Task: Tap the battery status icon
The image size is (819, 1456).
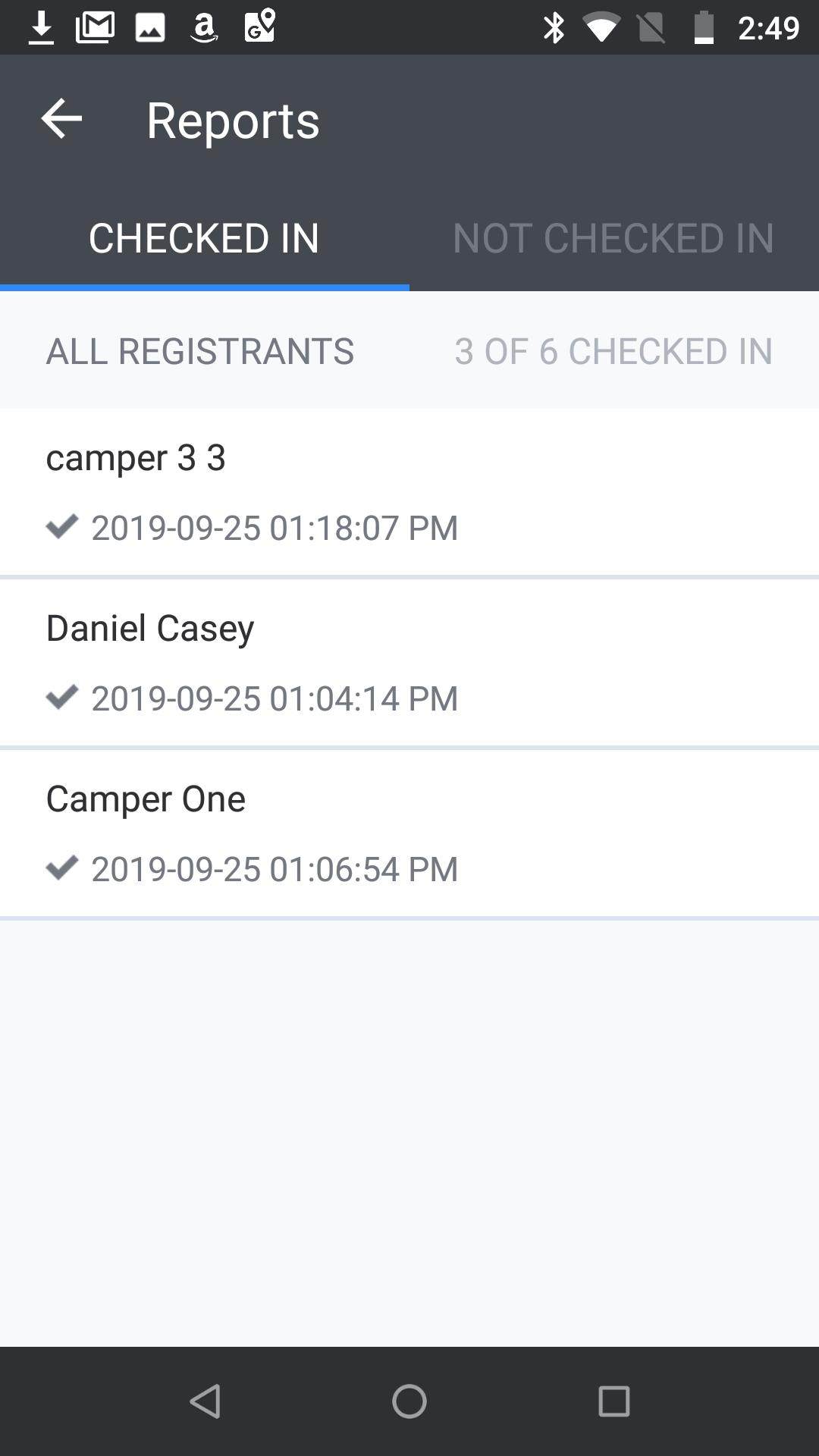Action: tap(704, 28)
